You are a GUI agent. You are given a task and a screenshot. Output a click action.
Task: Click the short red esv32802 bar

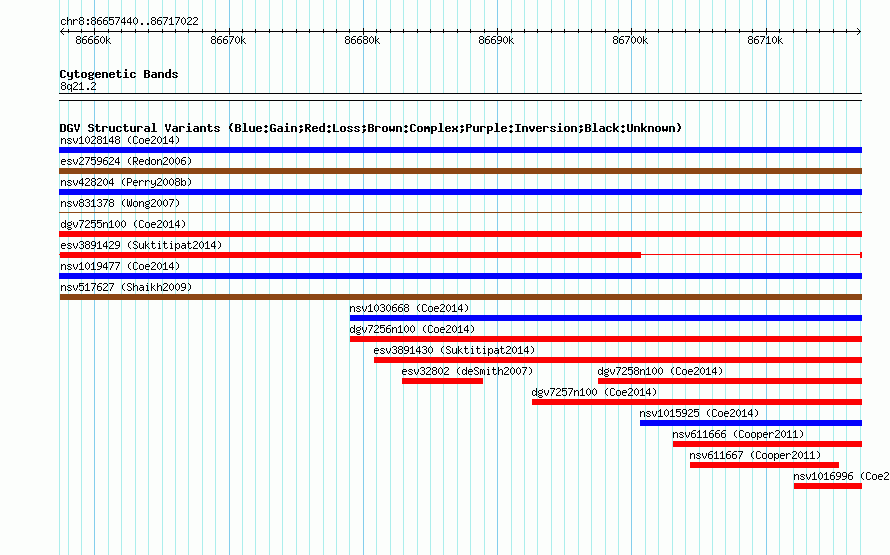point(442,381)
